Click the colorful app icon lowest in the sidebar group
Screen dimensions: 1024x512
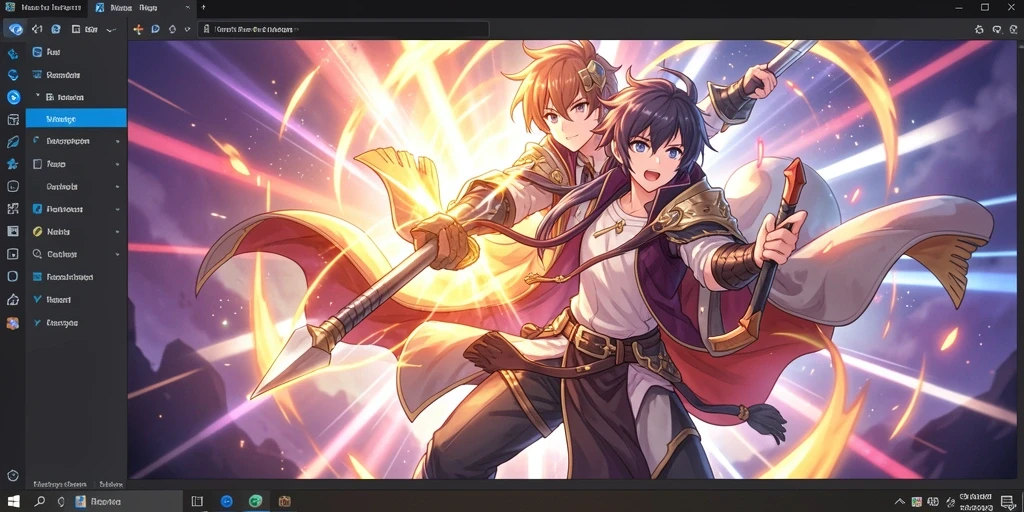pos(13,323)
